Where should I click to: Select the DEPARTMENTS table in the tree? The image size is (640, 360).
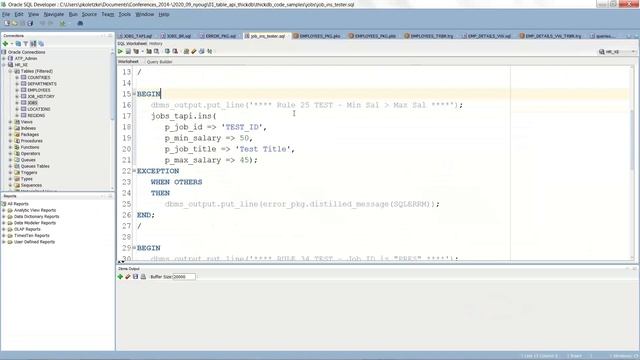pyautogui.click(x=42, y=84)
